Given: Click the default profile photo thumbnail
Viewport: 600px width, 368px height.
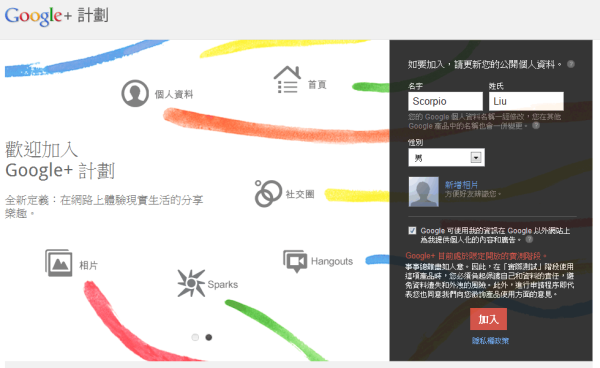Looking at the screenshot, I should coord(424,192).
